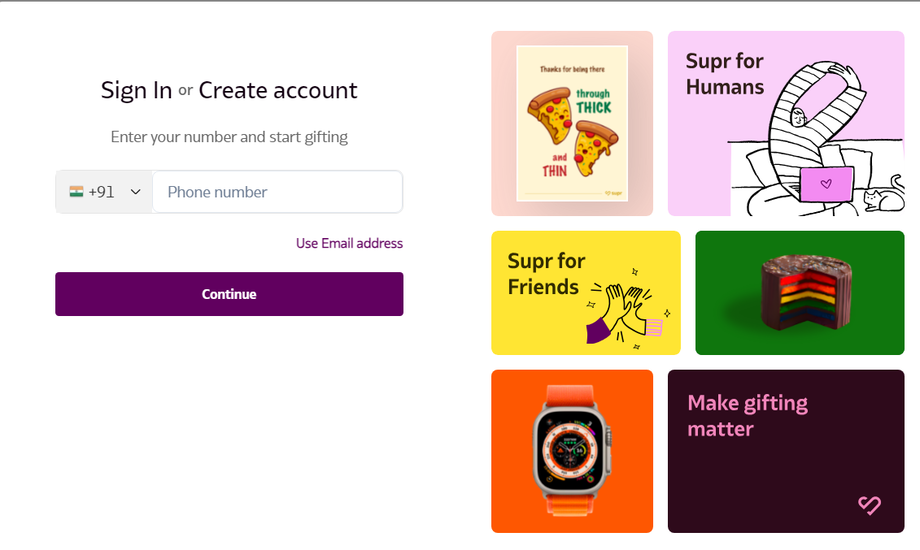
Task: Click the pink Supr heart logo icon
Action: [869, 506]
